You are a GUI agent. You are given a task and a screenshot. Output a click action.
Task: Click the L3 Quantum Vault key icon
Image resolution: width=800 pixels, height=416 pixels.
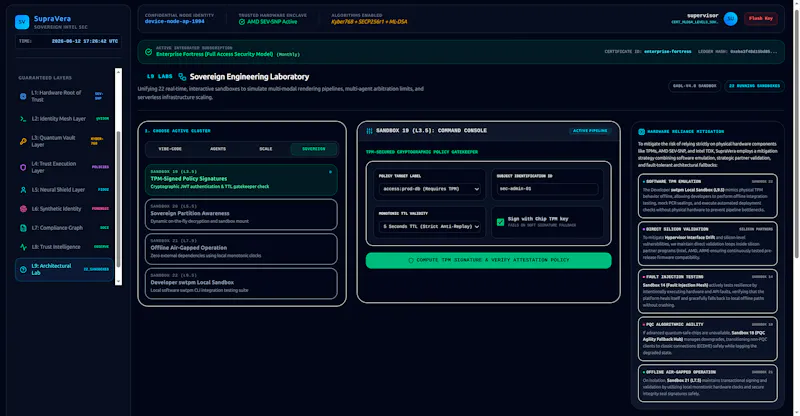tap(23, 141)
